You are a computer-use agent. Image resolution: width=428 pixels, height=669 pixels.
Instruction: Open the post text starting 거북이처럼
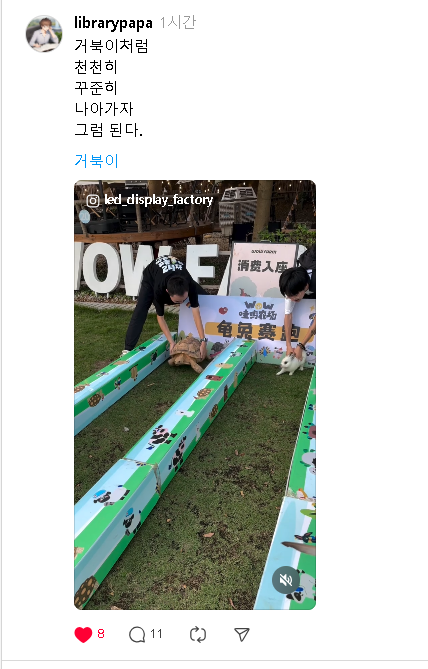click(x=111, y=87)
